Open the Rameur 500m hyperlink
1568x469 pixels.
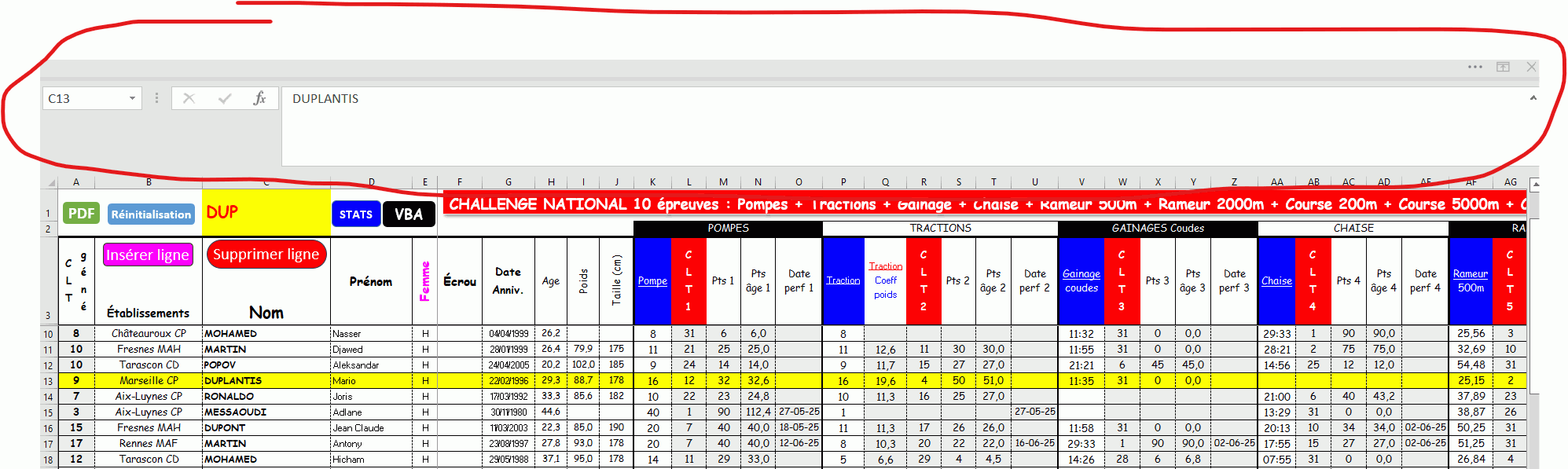(1470, 280)
